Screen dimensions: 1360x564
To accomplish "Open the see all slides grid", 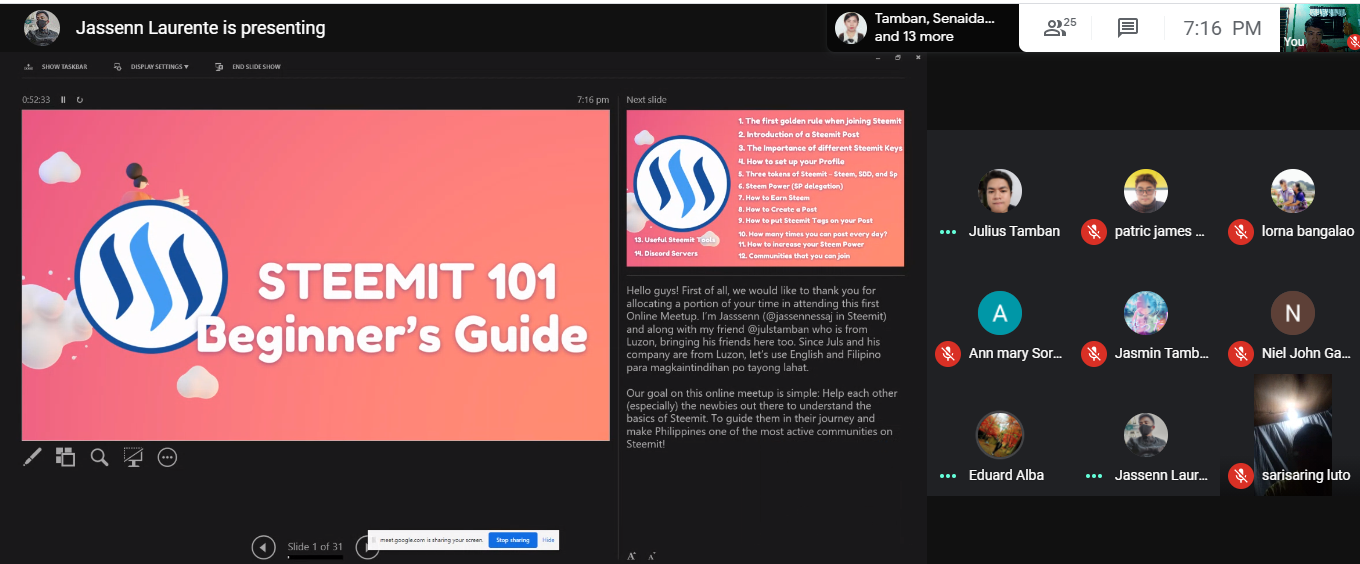I will click(x=65, y=457).
